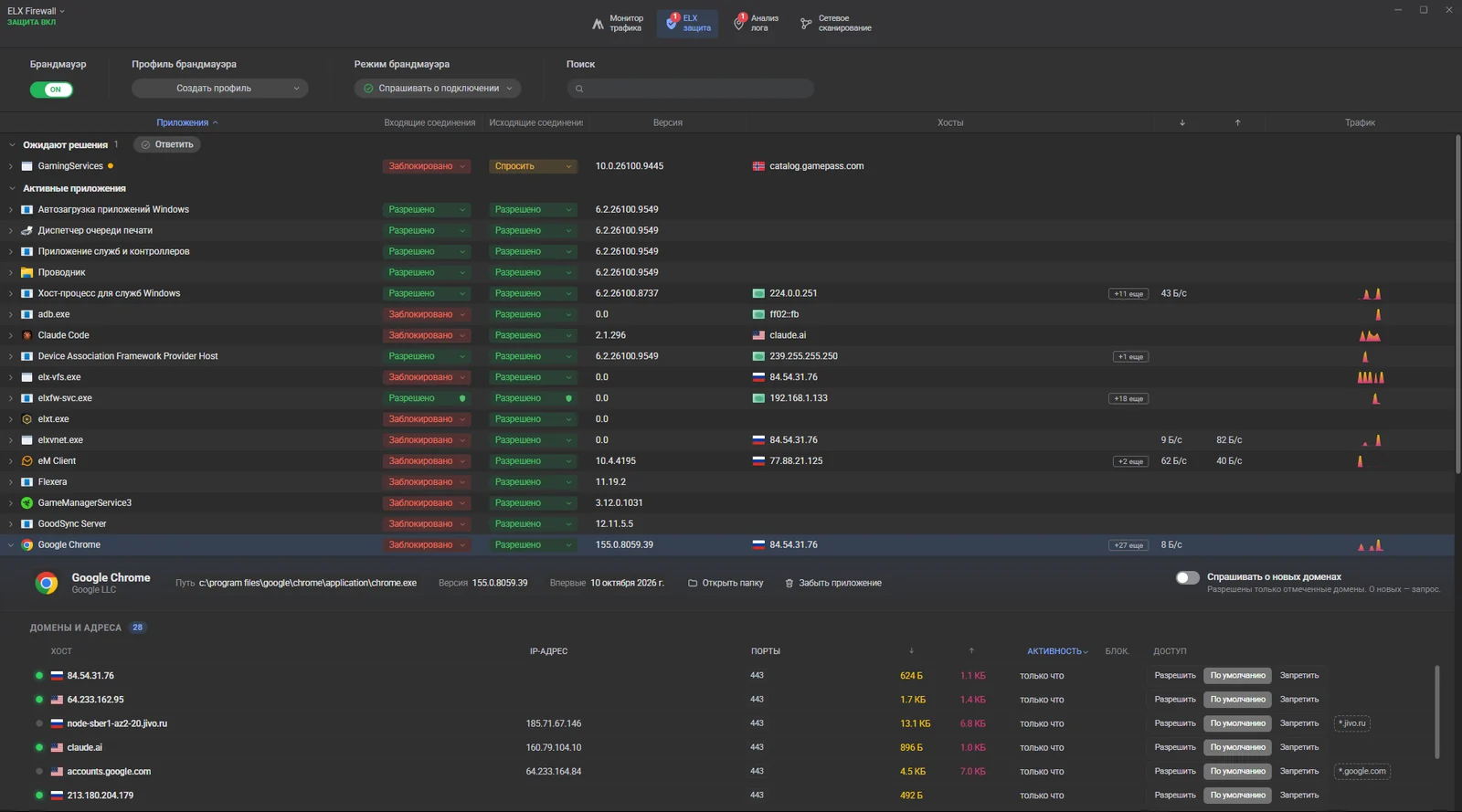Viewport: 1462px width, 812px height.
Task: Collapse the Google Chrome row
Action: pyautogui.click(x=11, y=545)
